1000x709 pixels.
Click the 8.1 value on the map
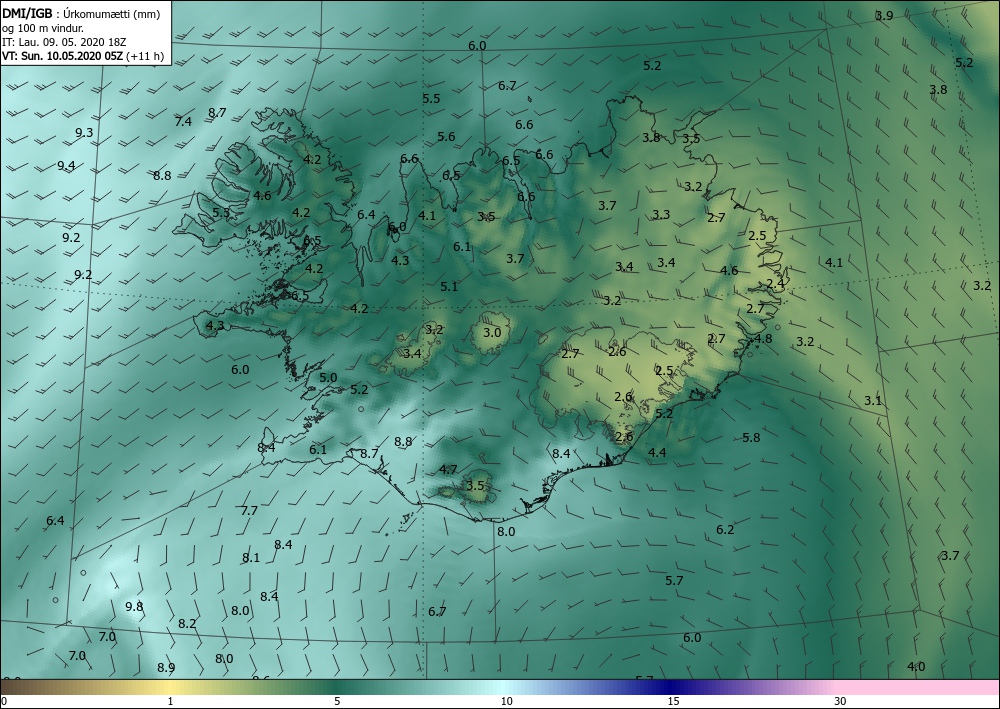tap(251, 558)
